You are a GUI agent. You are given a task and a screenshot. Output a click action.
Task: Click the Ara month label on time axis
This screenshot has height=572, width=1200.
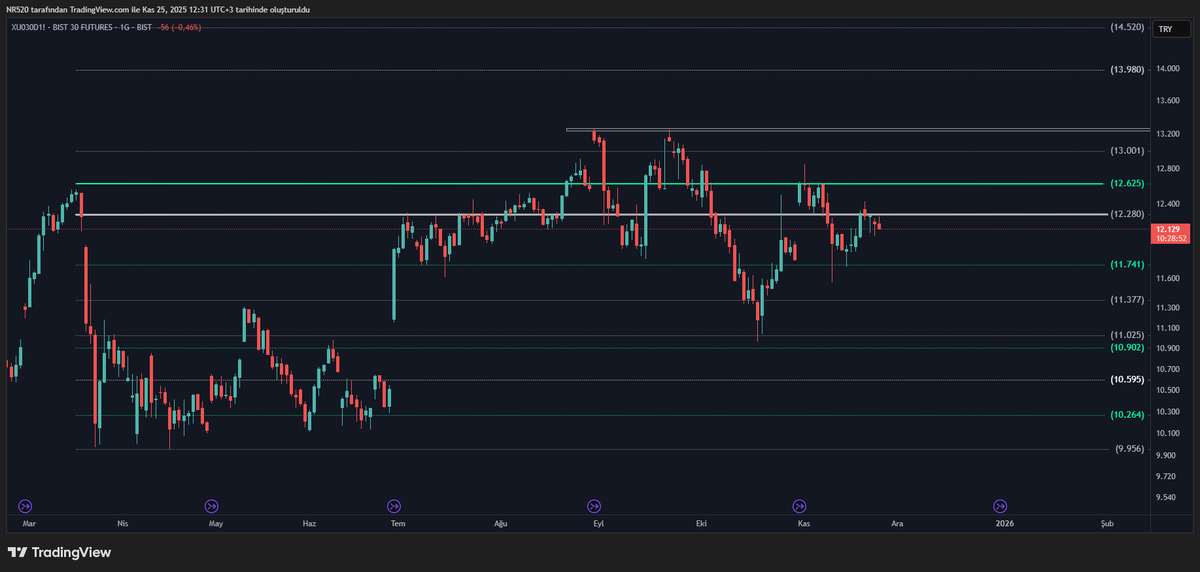tap(898, 523)
